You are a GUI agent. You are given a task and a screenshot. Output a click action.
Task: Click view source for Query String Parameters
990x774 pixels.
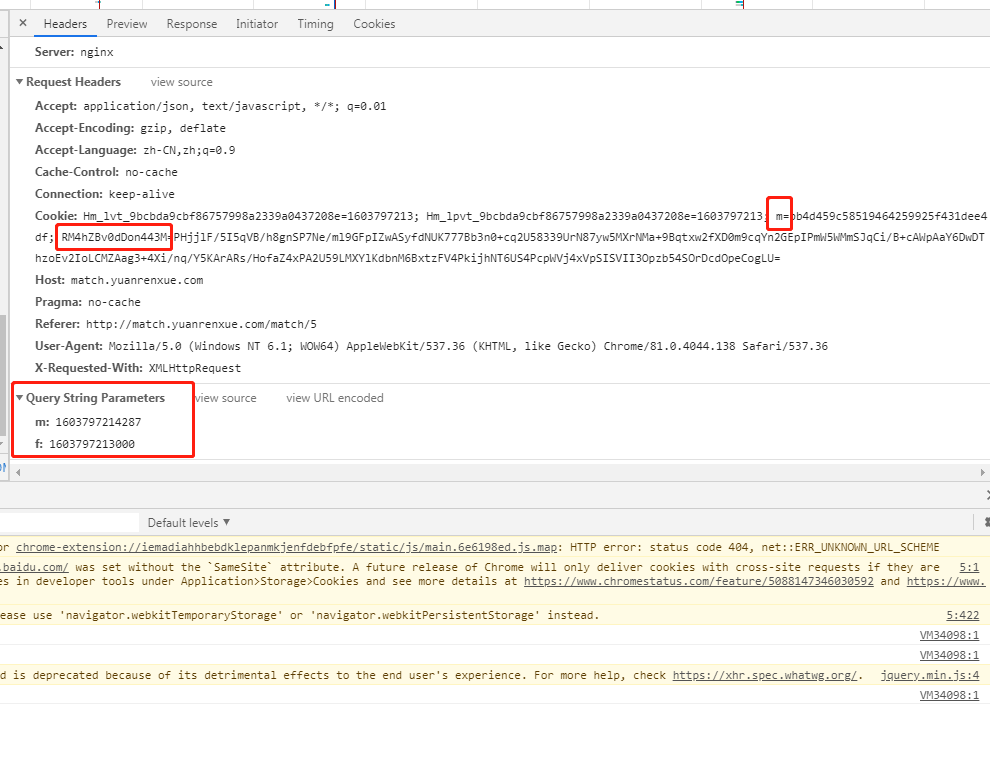point(225,398)
